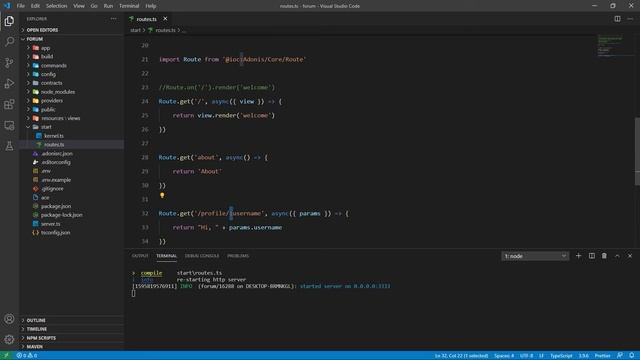
Task: Open the Explorer view in activity bar
Action: tap(9, 21)
